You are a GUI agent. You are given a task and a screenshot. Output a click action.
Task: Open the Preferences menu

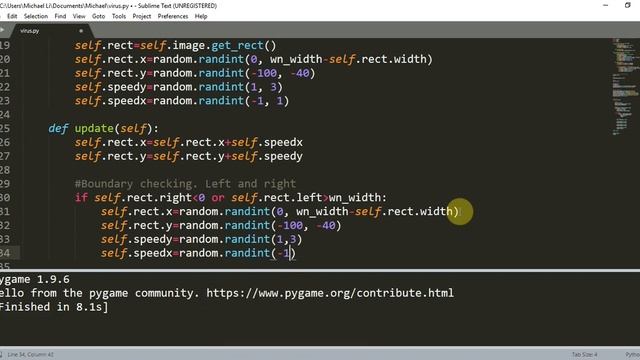click(x=173, y=16)
